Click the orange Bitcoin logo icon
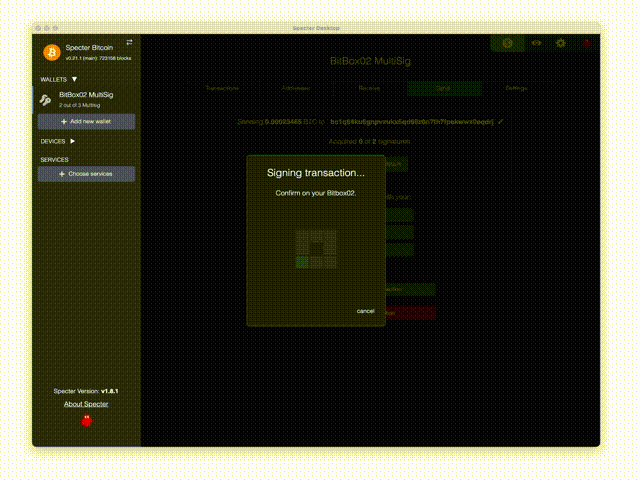Viewport: 640px width, 480px height. point(52,53)
